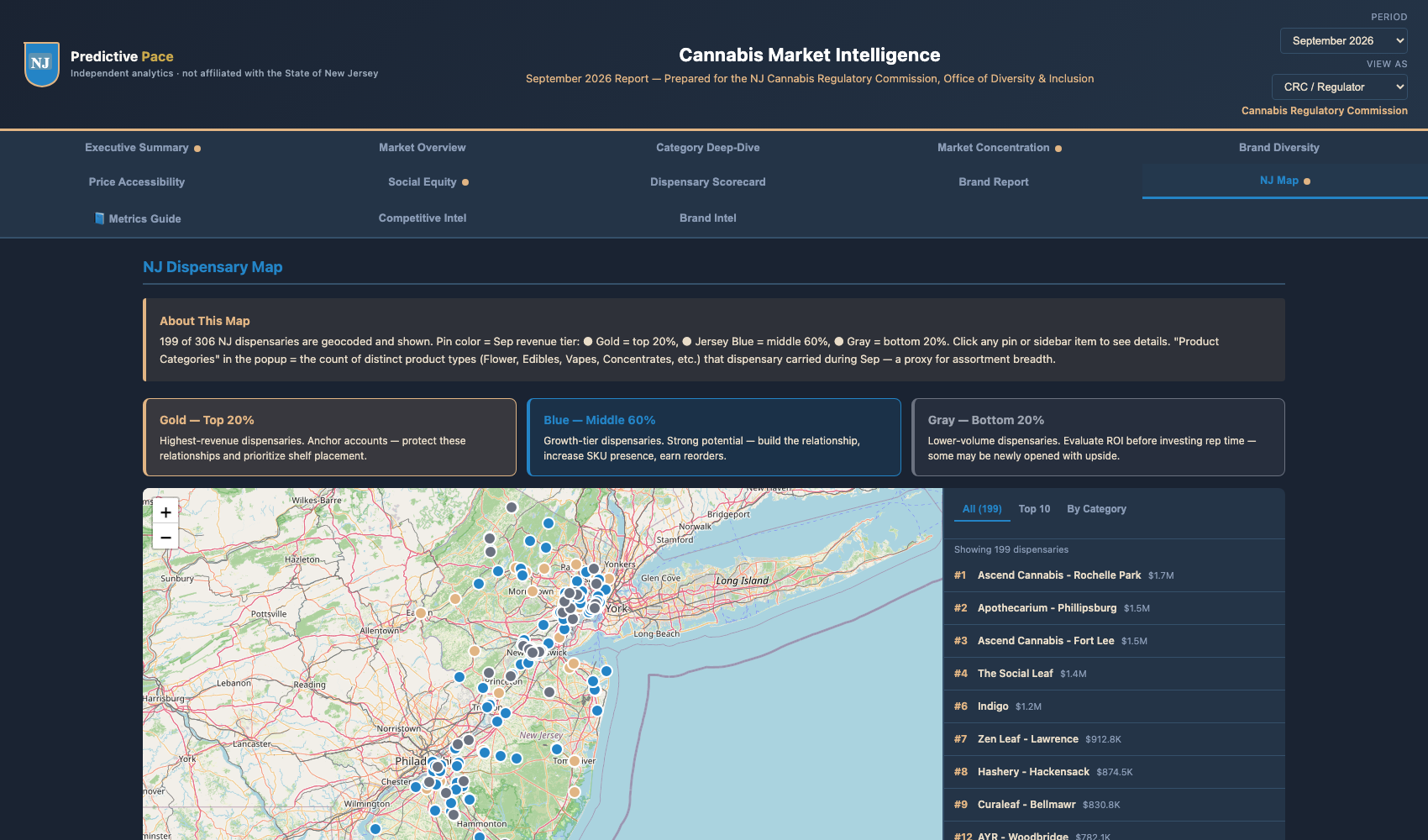The image size is (1428, 840).
Task: Switch sidebar to the Top 10 tab
Action: (1034, 509)
